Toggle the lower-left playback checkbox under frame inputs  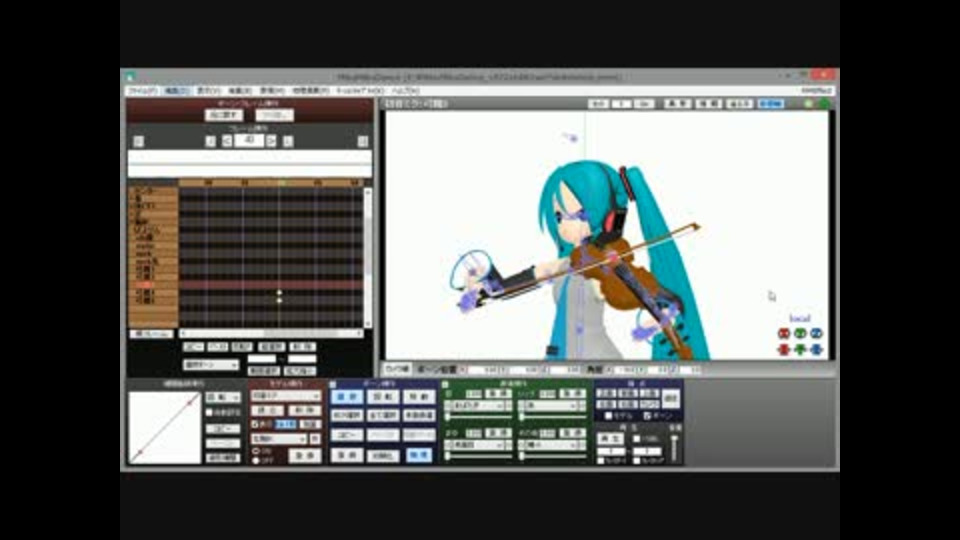coord(601,460)
